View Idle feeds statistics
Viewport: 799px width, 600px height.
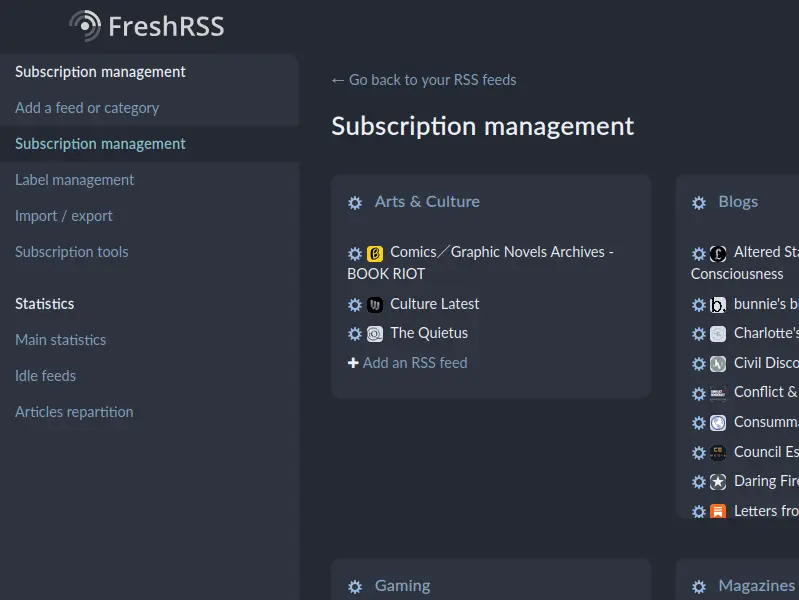[x=45, y=376]
